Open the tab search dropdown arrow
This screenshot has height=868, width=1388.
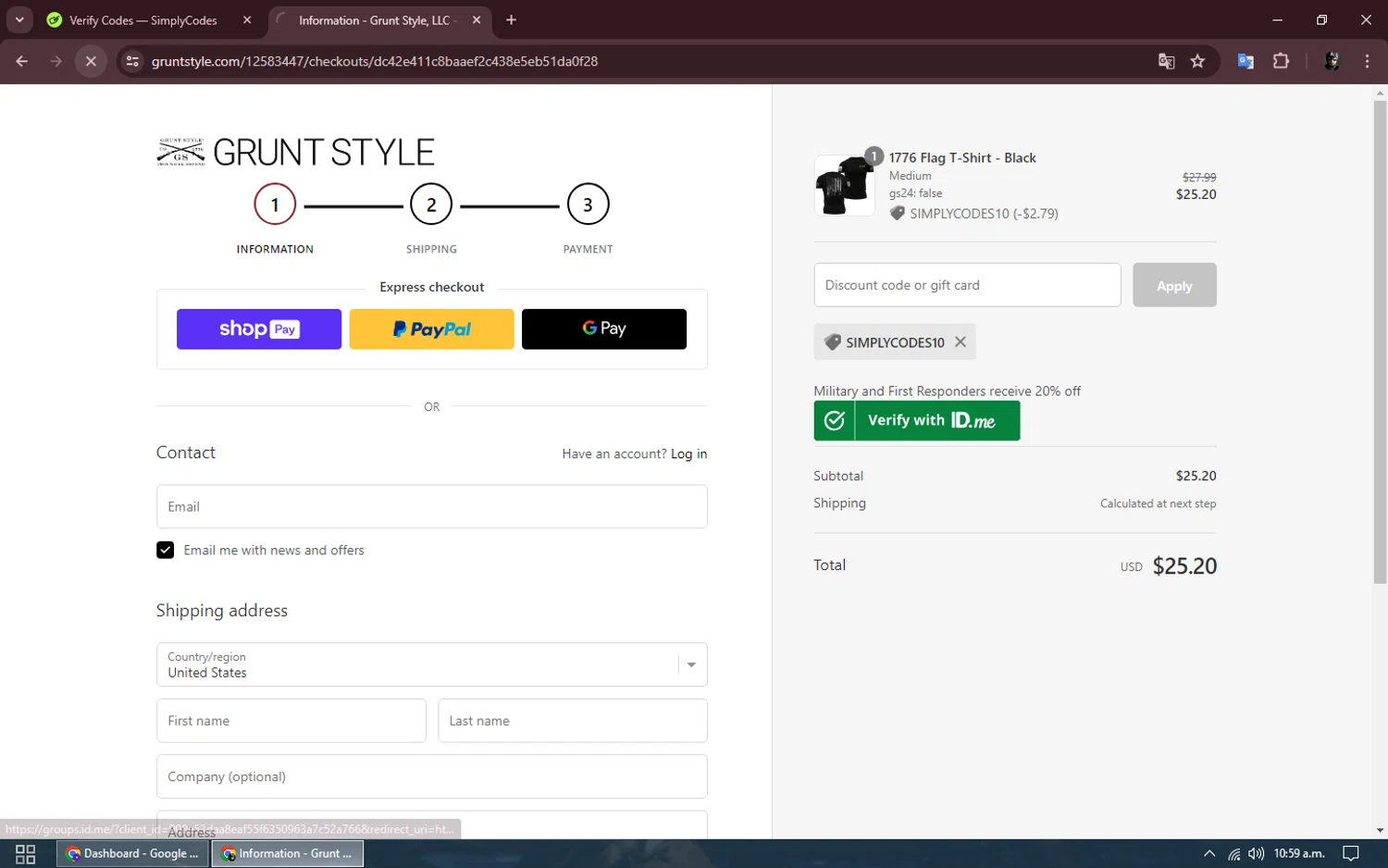click(x=19, y=19)
